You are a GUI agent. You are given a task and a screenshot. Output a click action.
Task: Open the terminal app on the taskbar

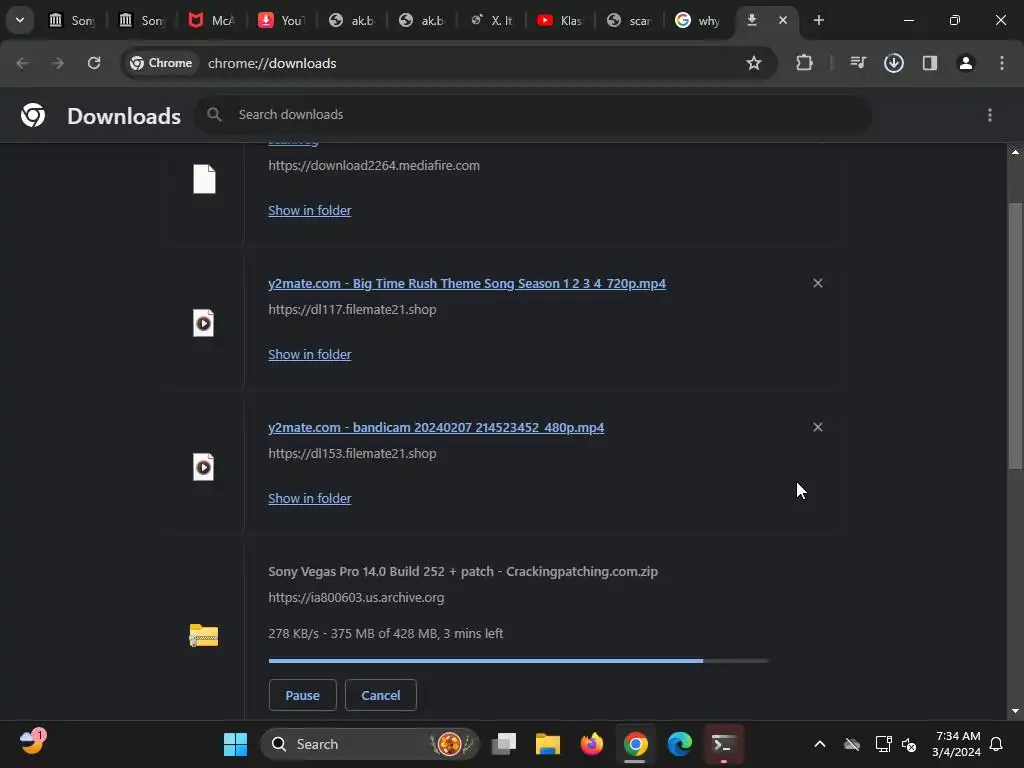click(x=723, y=744)
